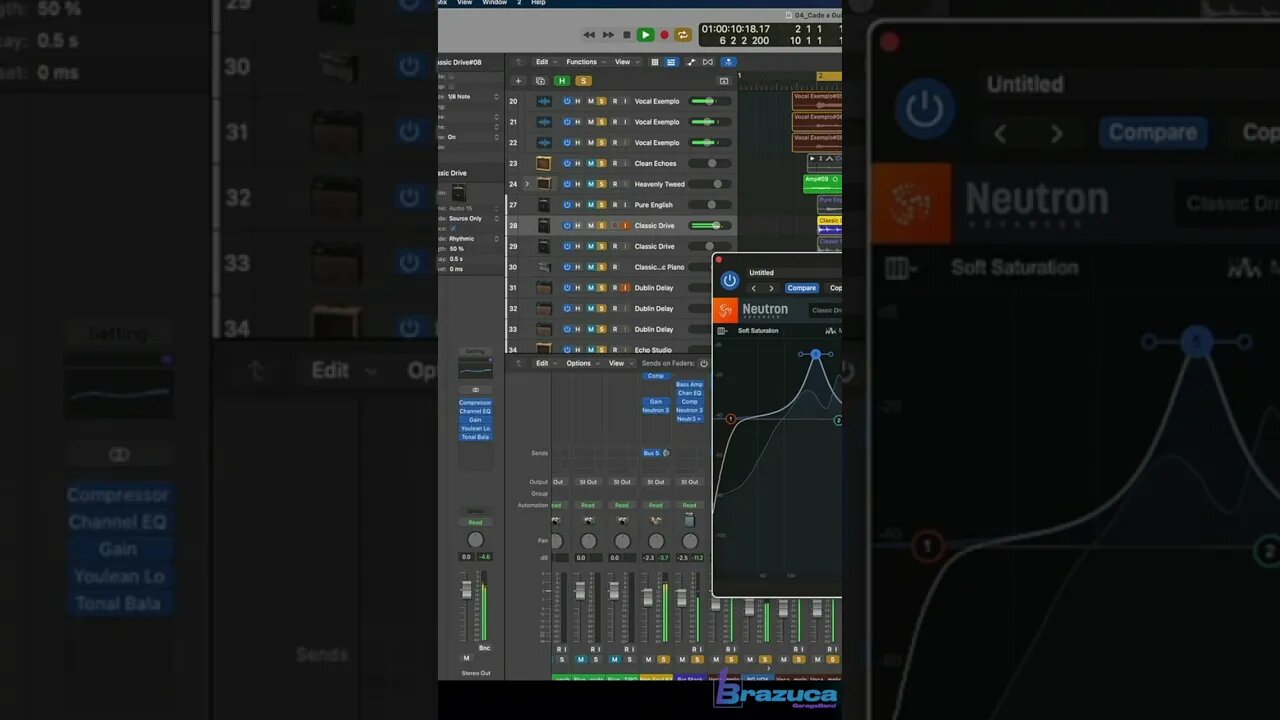
Task: Bypass the Neutron plugin with its power icon
Action: (730, 281)
